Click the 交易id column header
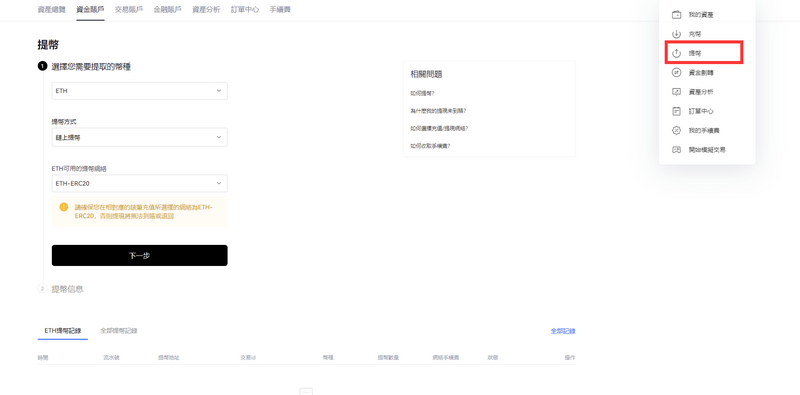The image size is (800, 395). pos(248,358)
